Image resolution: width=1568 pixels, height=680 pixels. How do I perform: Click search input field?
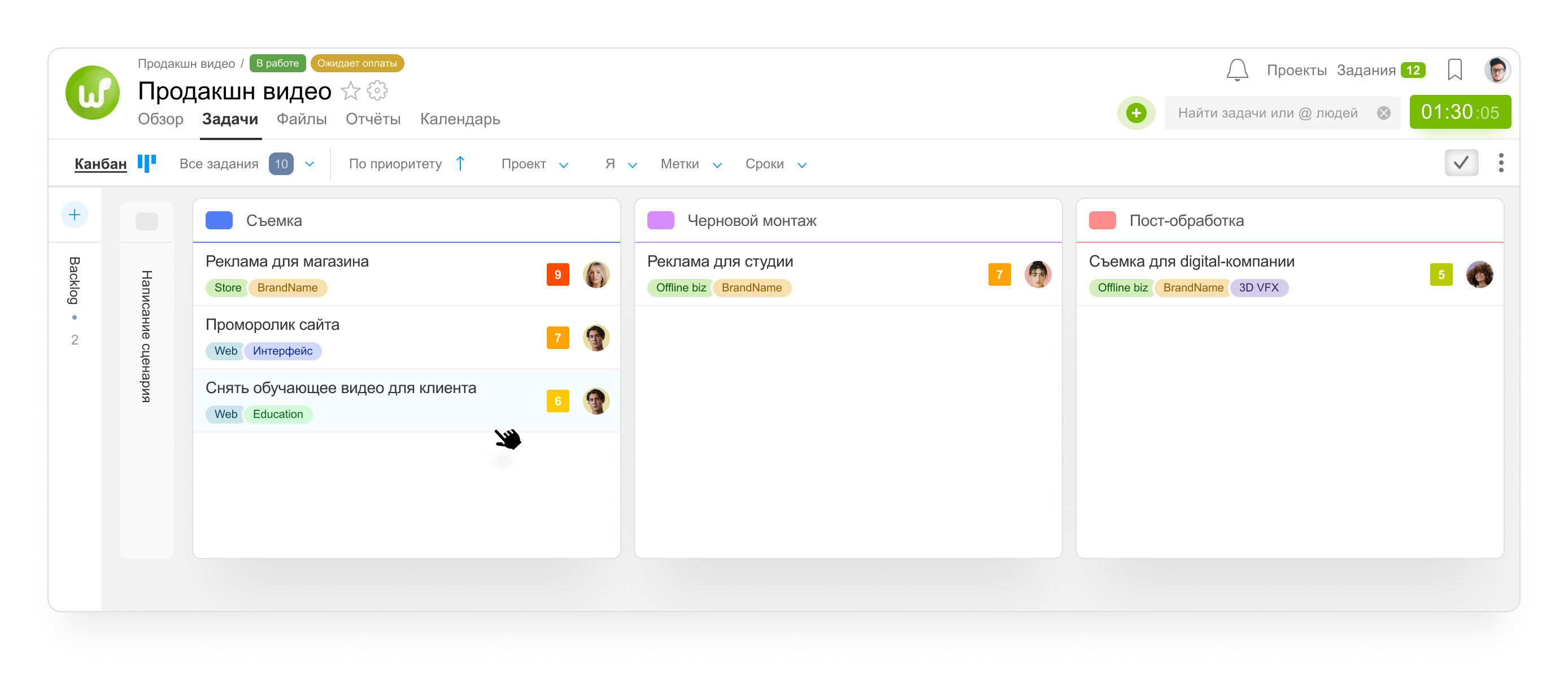click(1280, 112)
